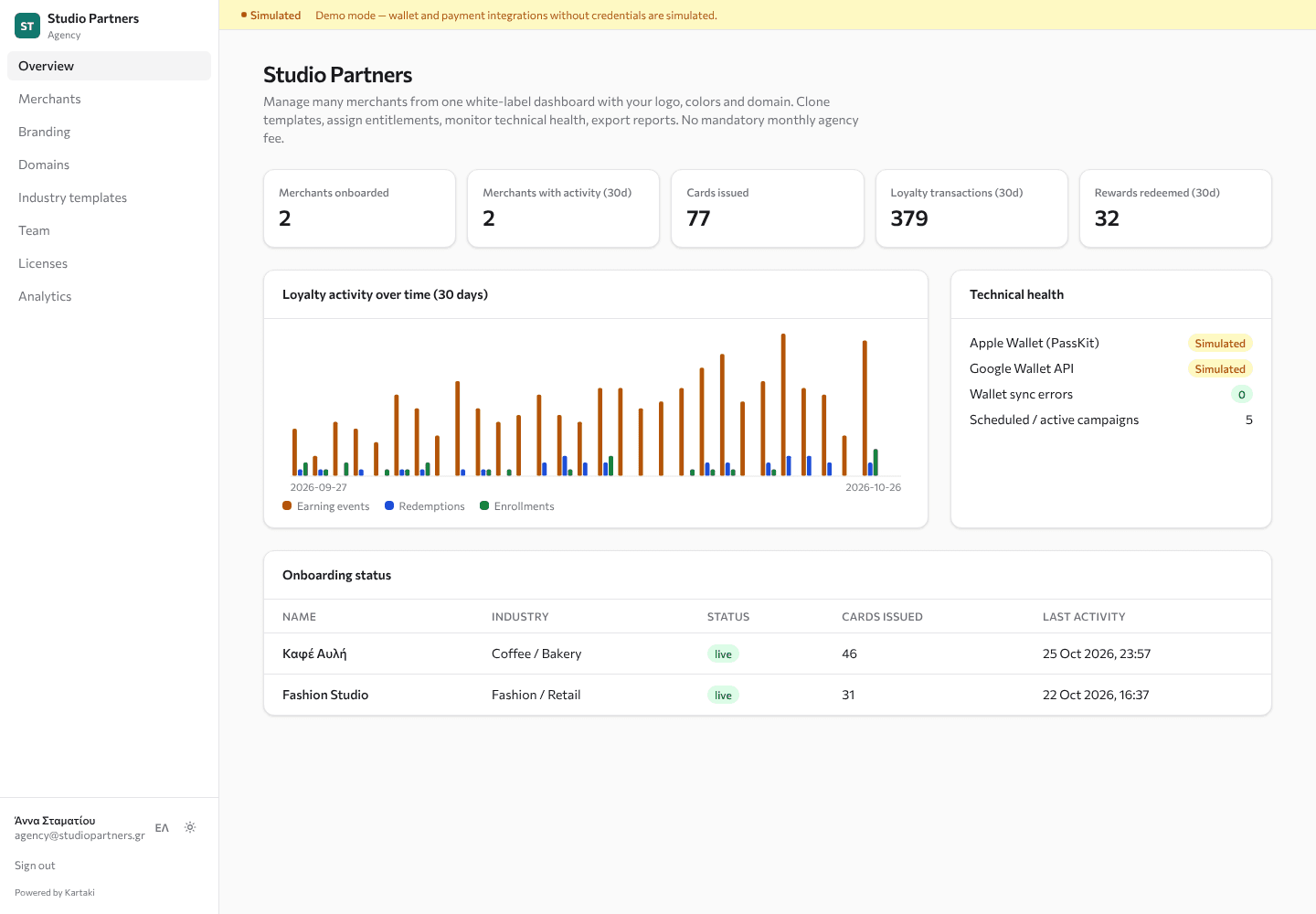Click the agency@studiopartners.gr email text

point(80,835)
